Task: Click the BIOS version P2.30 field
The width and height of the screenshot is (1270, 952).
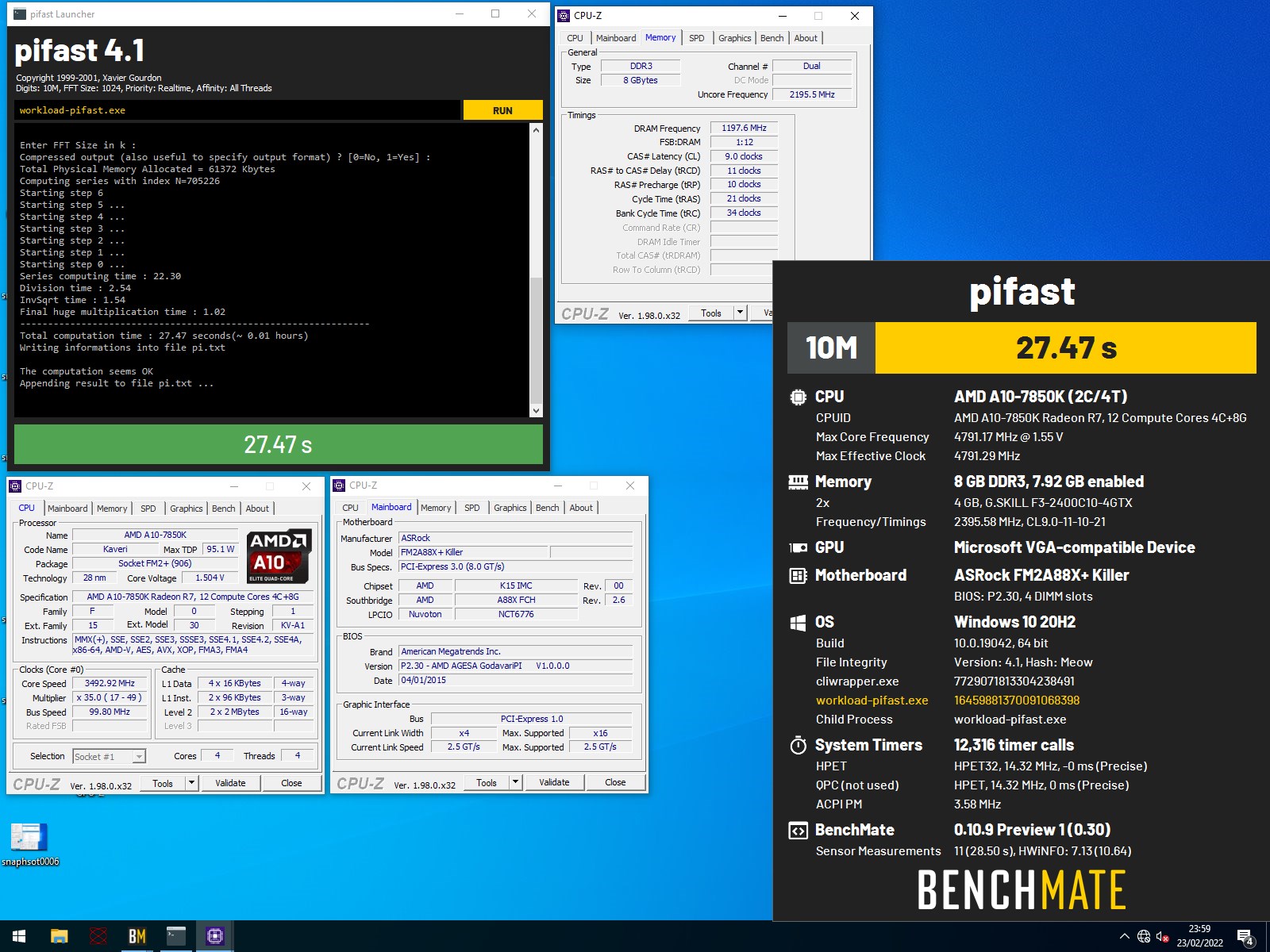Action: coord(516,666)
